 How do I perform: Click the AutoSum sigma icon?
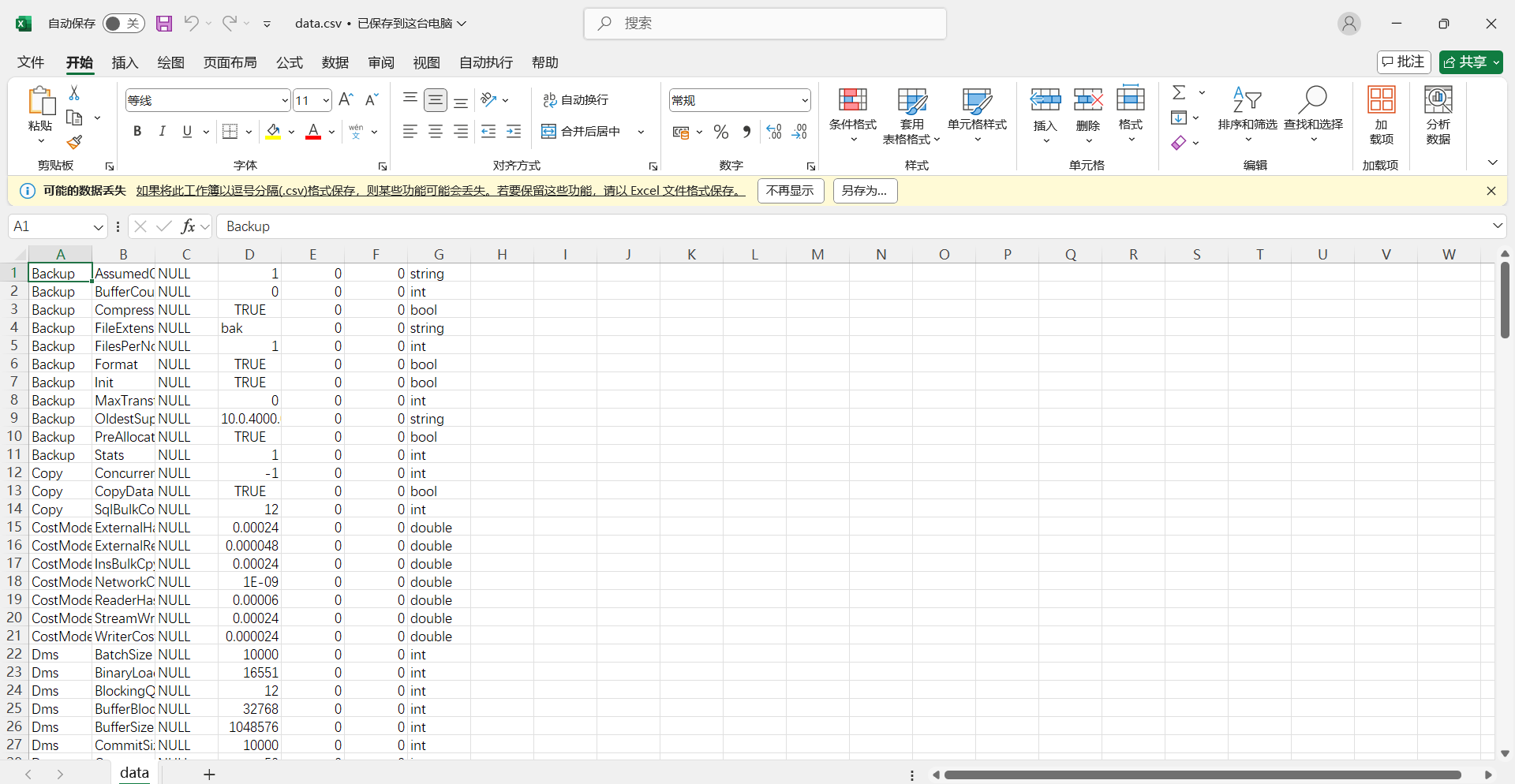[1179, 93]
